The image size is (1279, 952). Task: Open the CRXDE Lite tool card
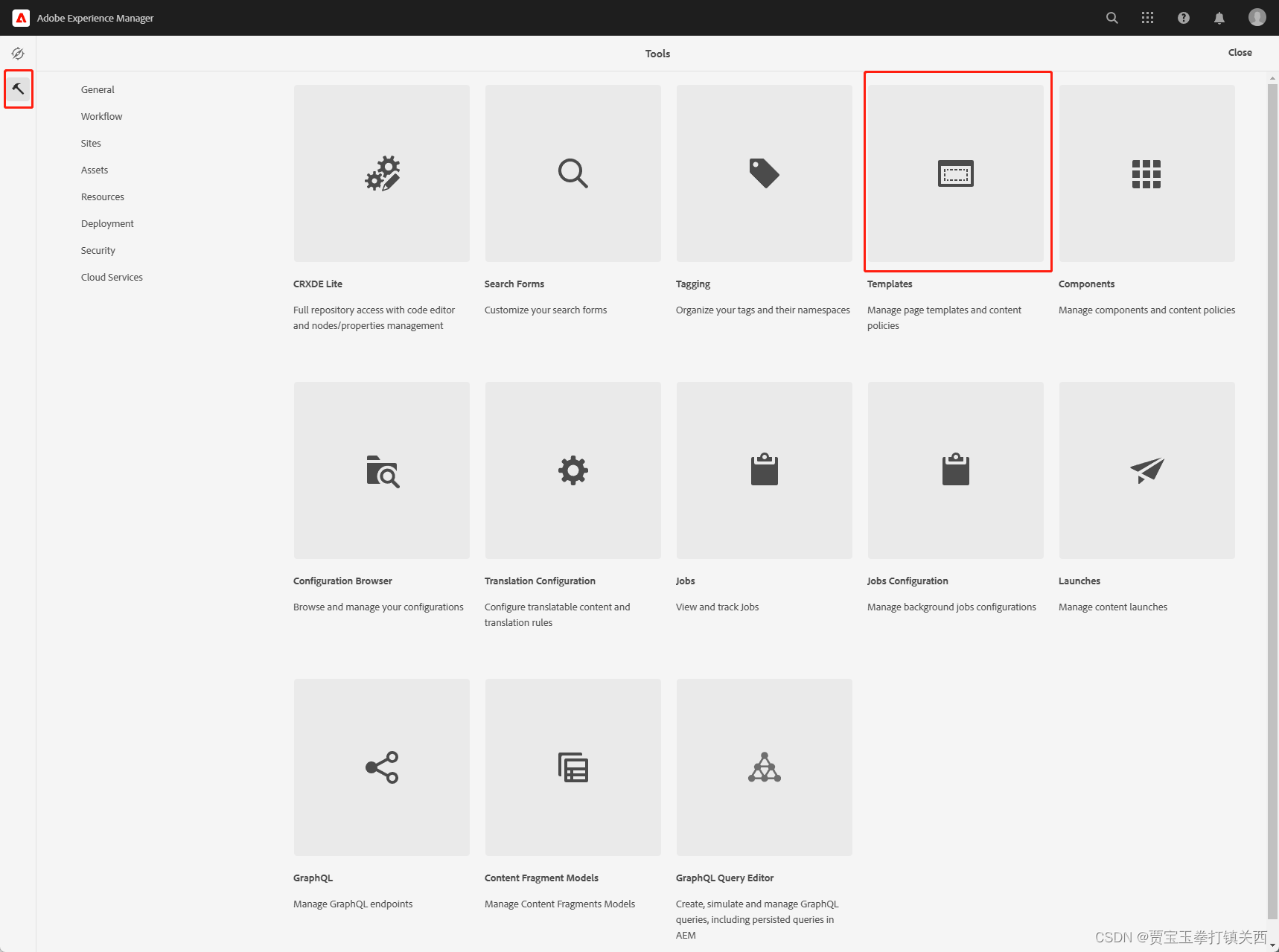(381, 173)
